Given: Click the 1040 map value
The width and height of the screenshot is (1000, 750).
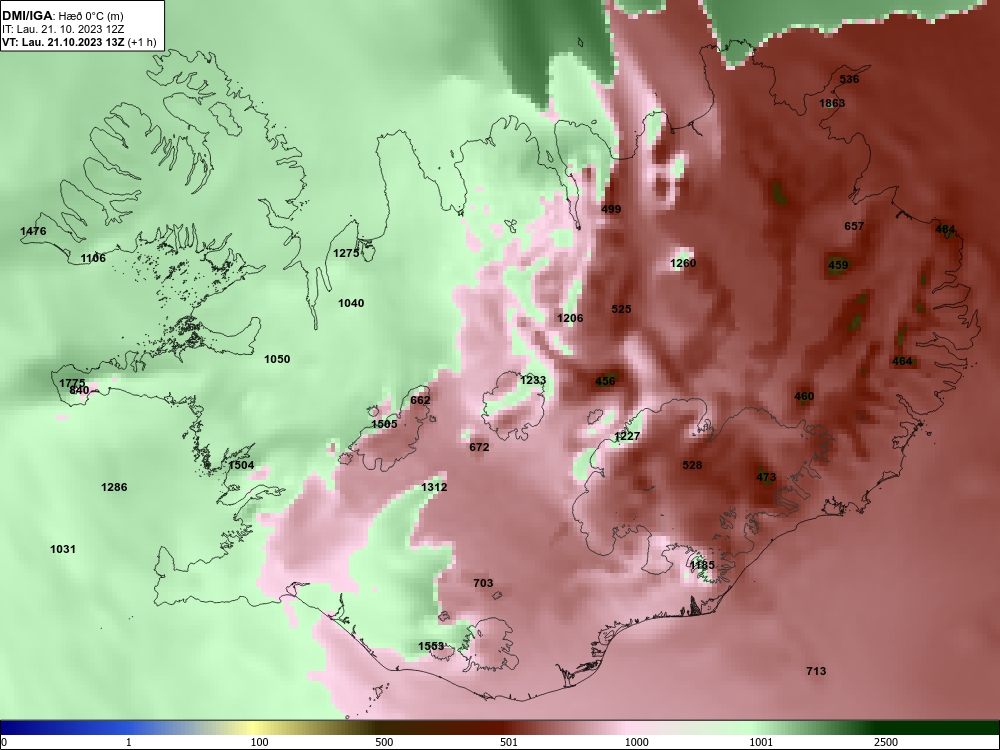Looking at the screenshot, I should click(351, 303).
